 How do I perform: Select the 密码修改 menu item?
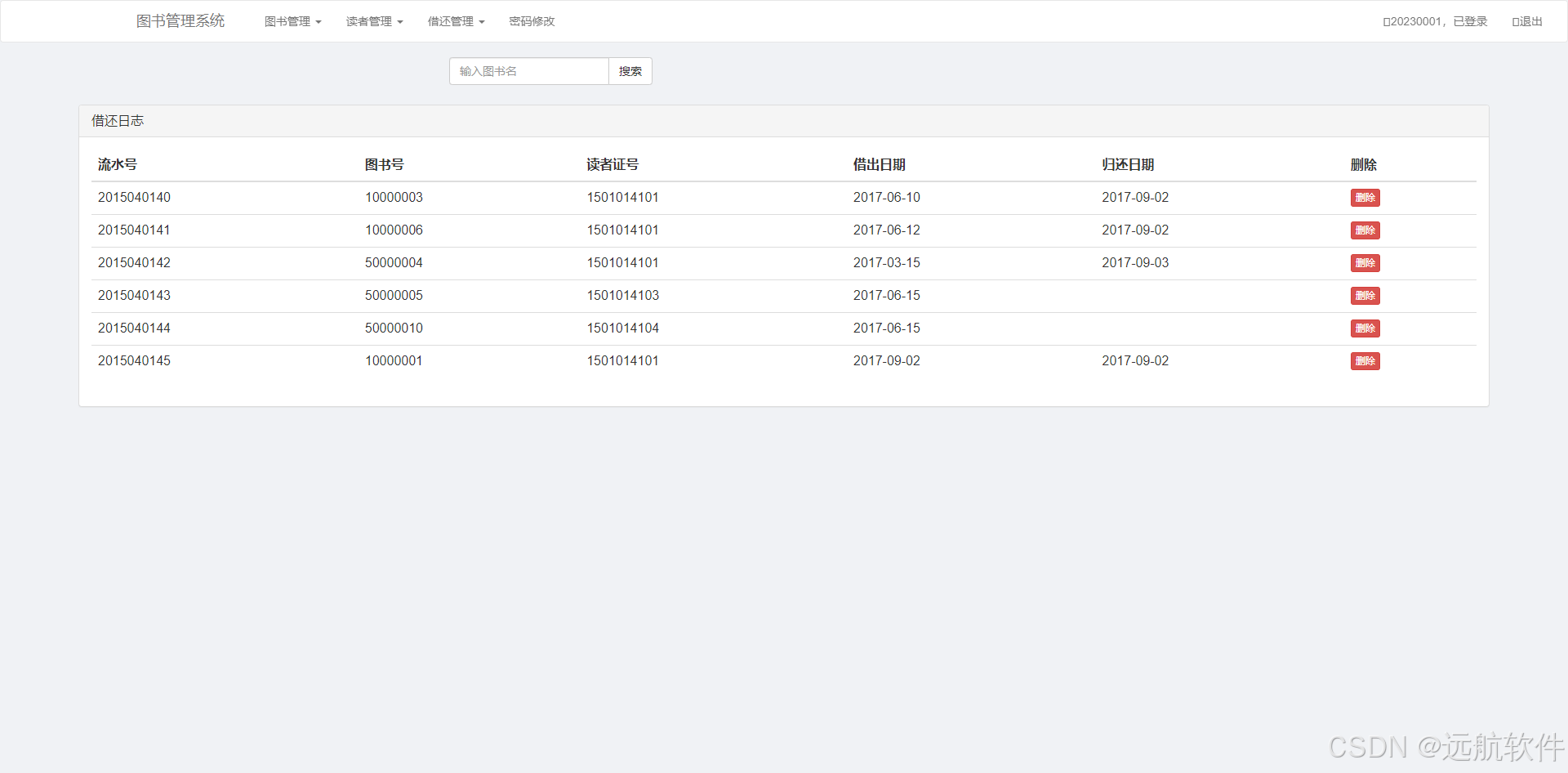click(x=532, y=21)
